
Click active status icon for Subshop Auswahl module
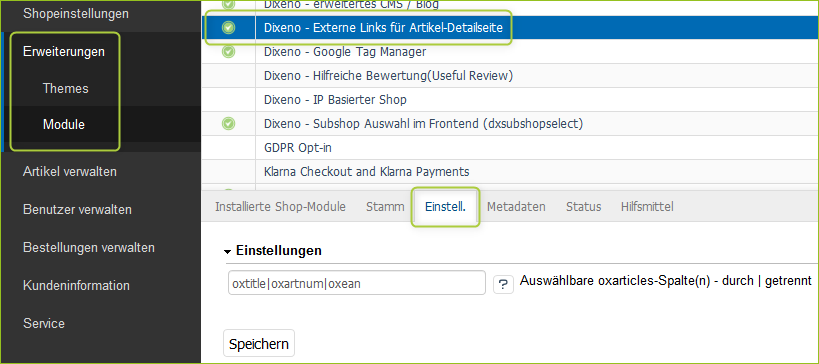pos(228,124)
